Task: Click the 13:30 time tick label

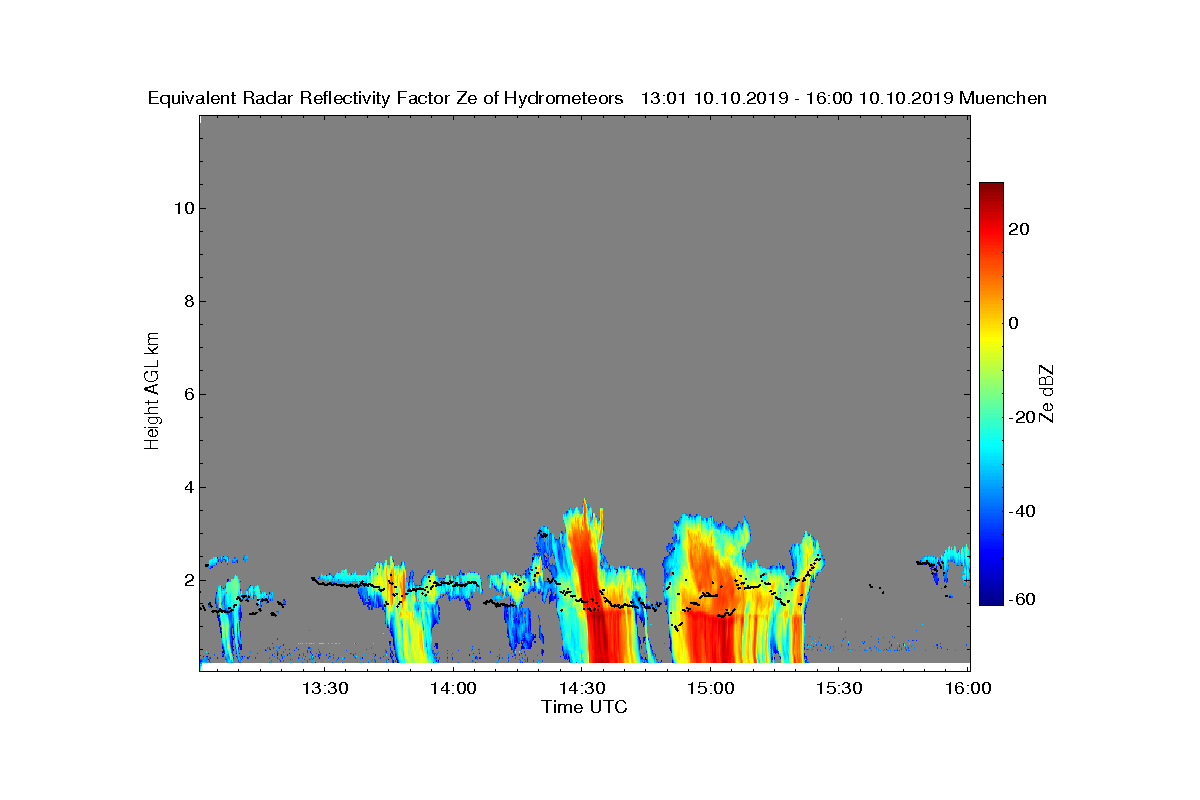Action: (x=325, y=688)
